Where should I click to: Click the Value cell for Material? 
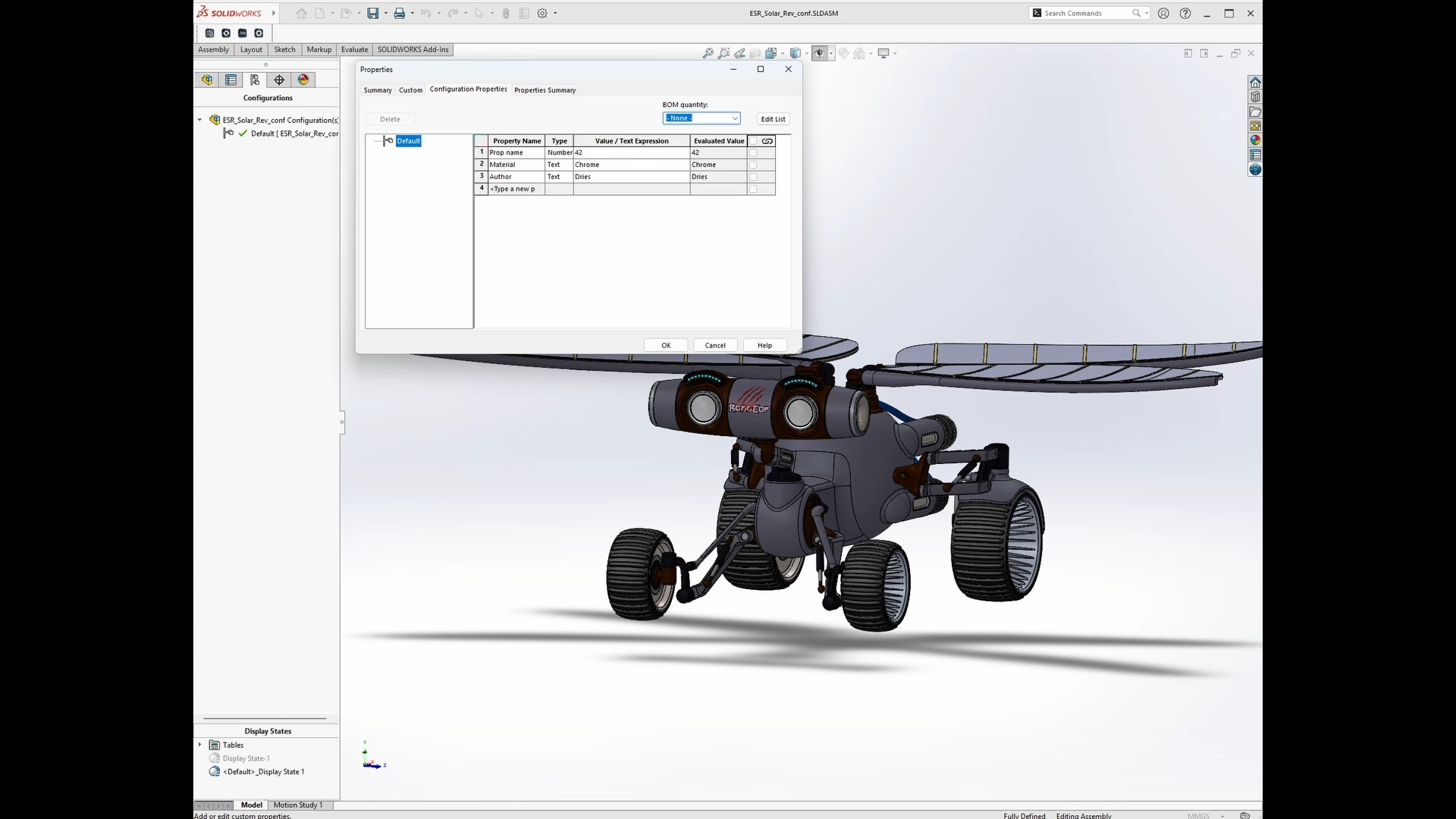pyautogui.click(x=631, y=165)
